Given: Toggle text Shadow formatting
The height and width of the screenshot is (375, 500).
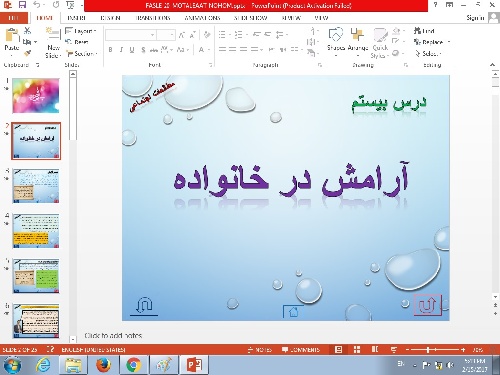Looking at the screenshot, I should [x=143, y=50].
